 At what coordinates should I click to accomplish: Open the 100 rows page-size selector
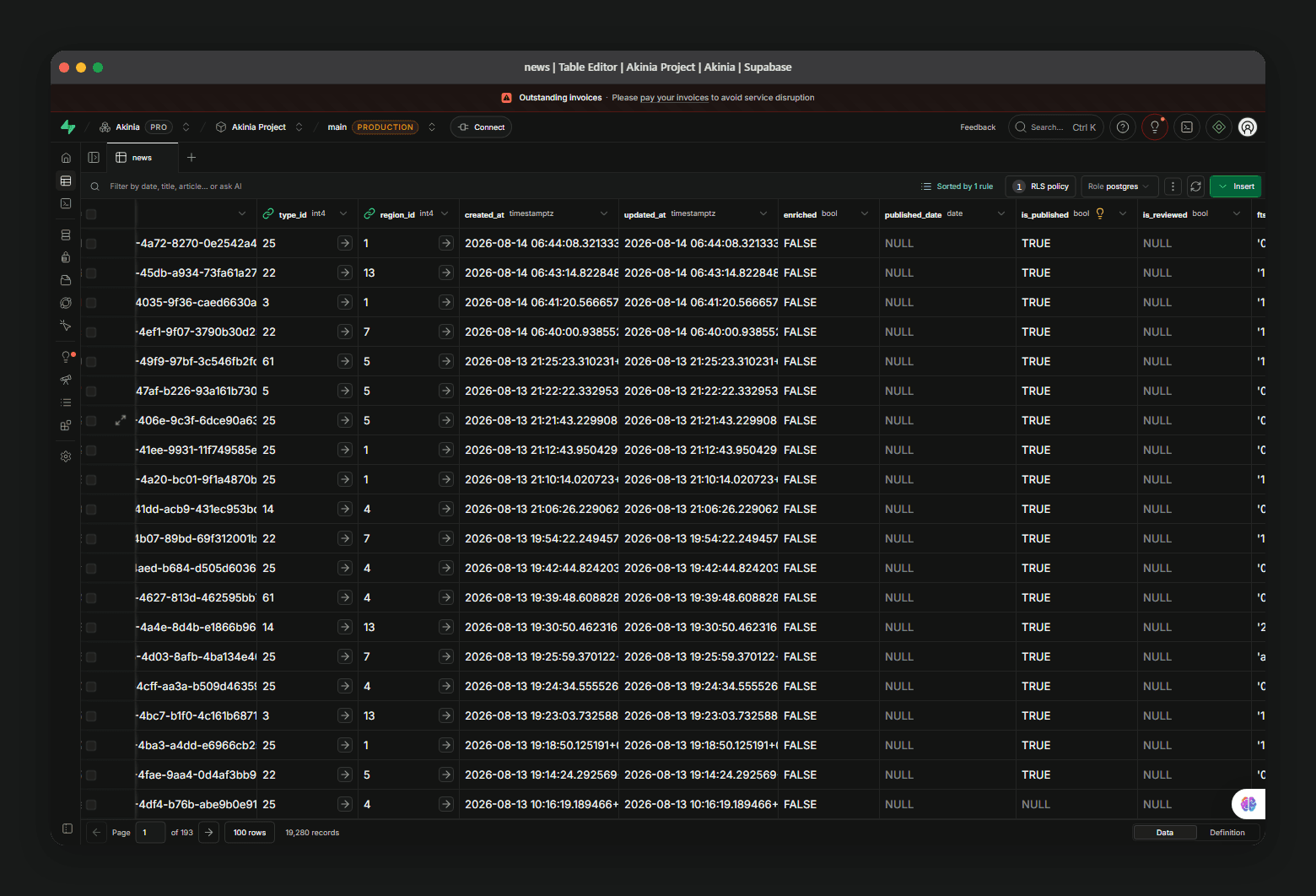click(250, 833)
